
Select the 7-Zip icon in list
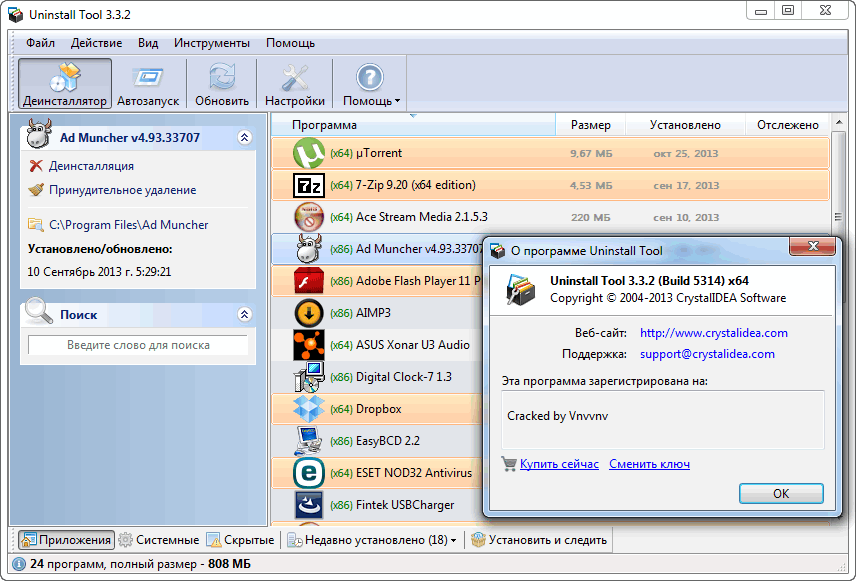tap(308, 186)
